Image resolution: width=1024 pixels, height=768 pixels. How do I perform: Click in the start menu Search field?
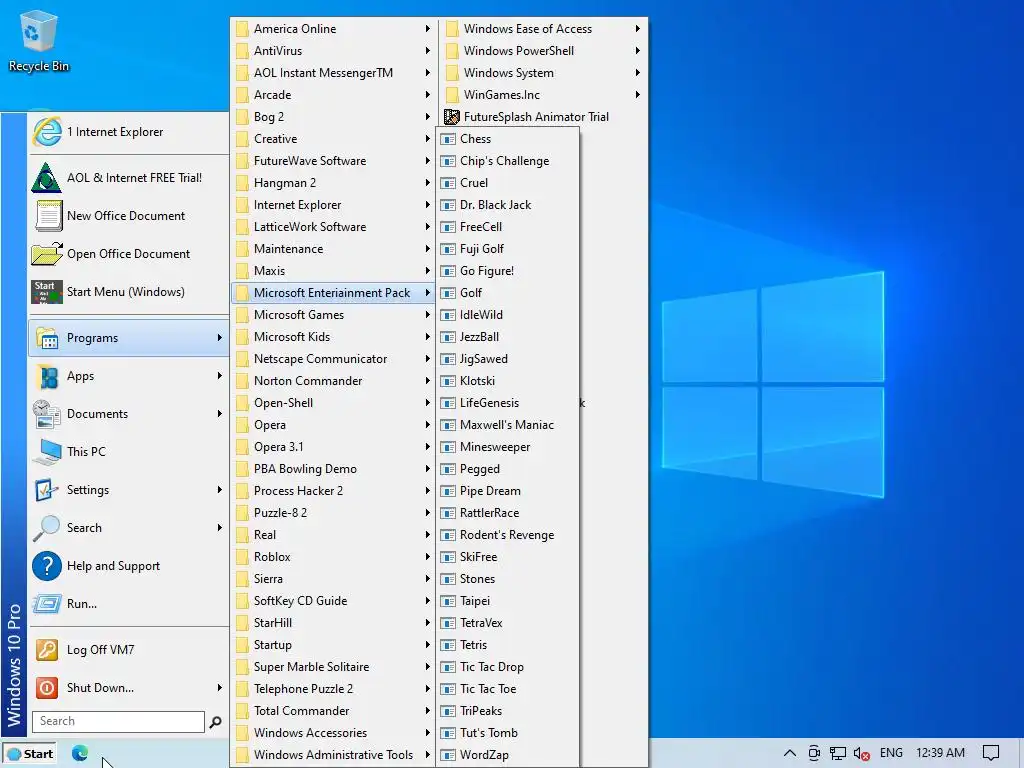[x=118, y=722]
